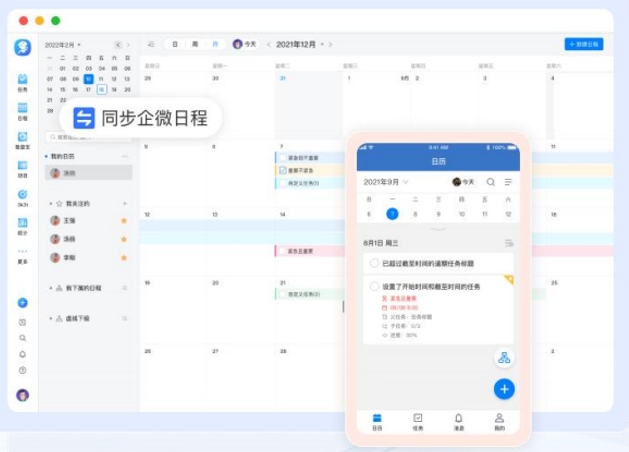Unstar the contact 王强
This screenshot has height=452, width=629.
(124, 221)
